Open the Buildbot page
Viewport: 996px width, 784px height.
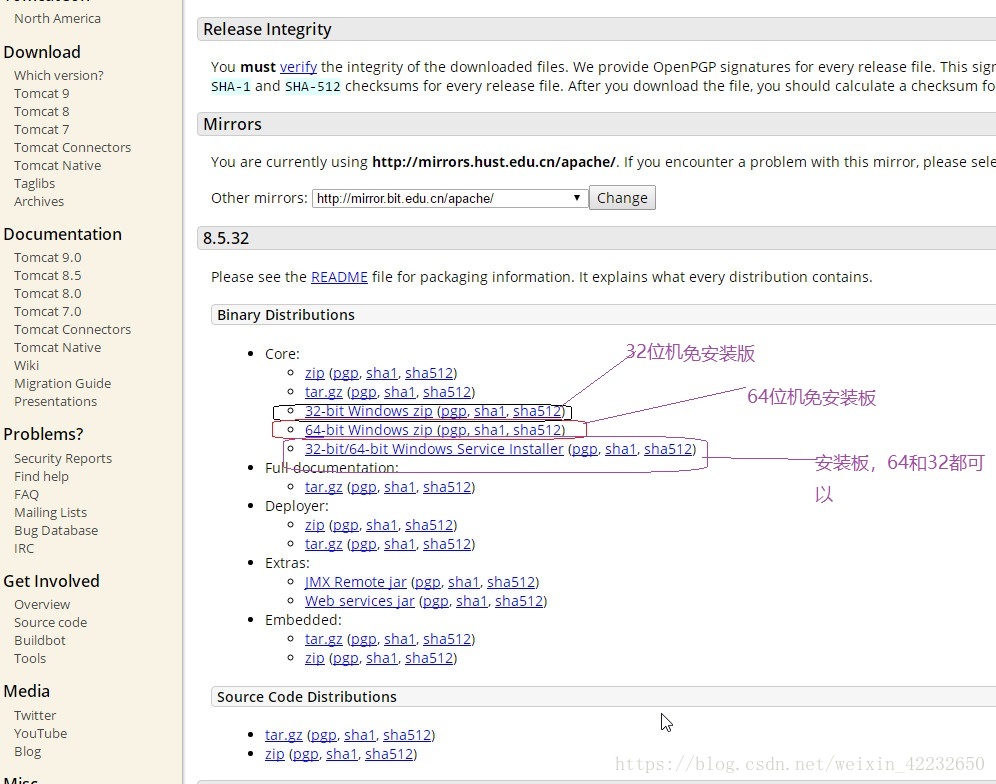pyautogui.click(x=39, y=640)
